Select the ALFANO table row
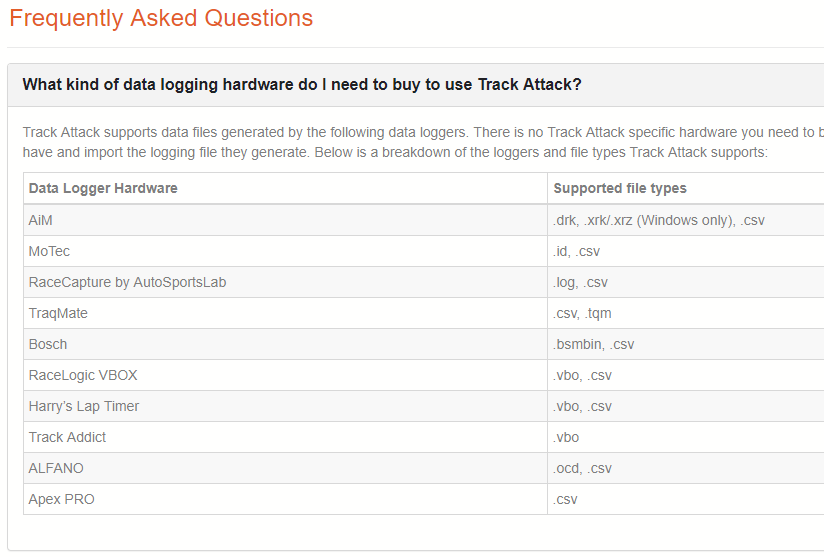Viewport: 824px width, 557px height. (x=424, y=468)
